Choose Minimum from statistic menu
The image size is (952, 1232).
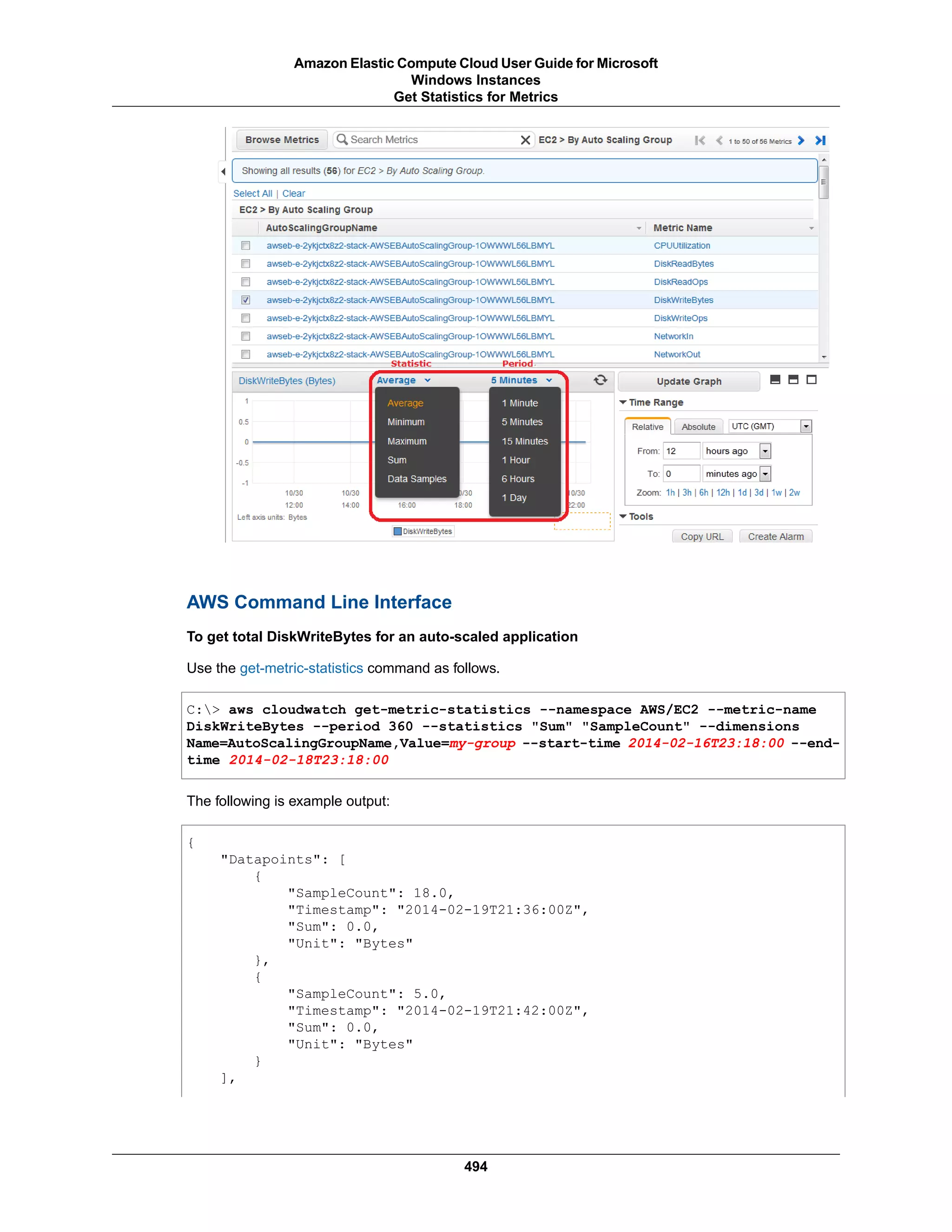tap(406, 422)
